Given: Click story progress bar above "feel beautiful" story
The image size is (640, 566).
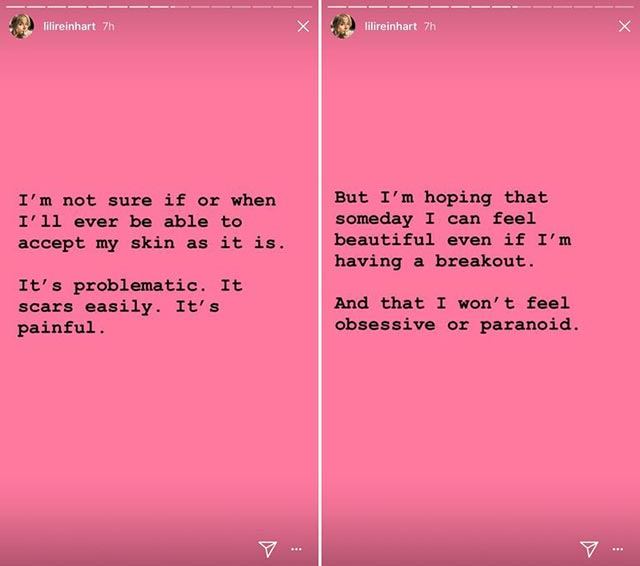Looking at the screenshot, I should [x=481, y=5].
